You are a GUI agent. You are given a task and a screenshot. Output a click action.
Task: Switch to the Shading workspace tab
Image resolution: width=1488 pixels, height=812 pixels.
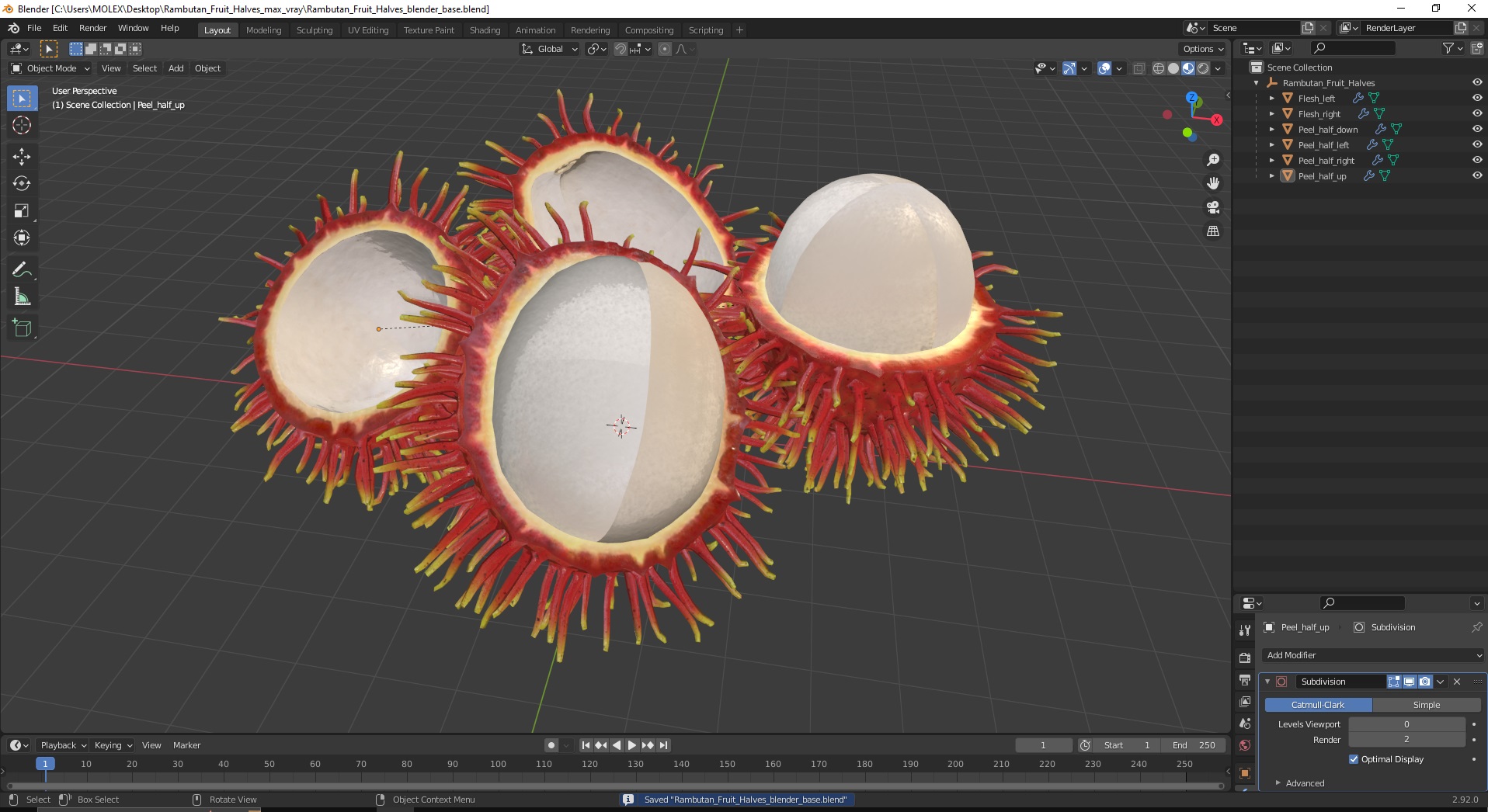(x=485, y=30)
